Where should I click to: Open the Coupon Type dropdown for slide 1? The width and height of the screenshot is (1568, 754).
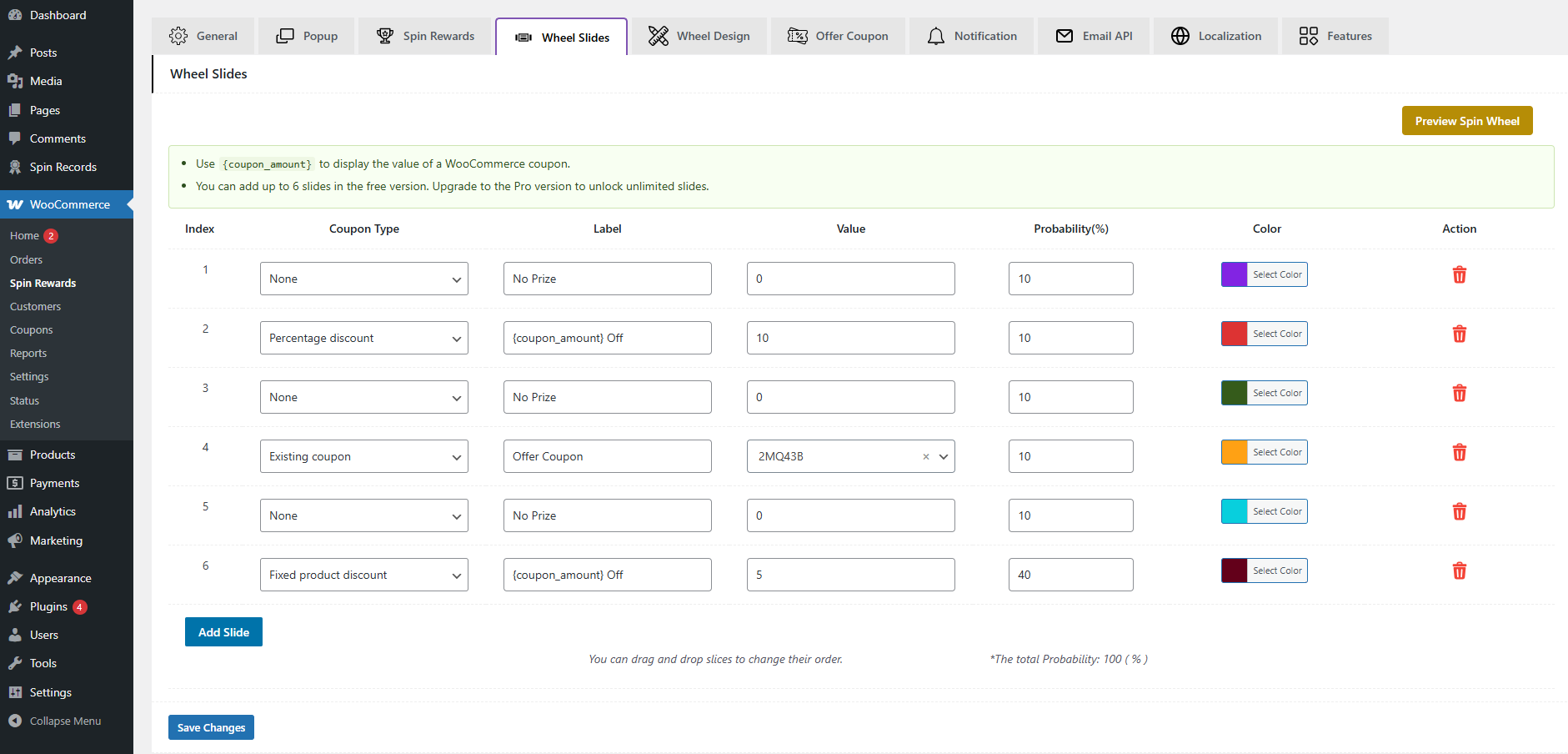tap(363, 278)
